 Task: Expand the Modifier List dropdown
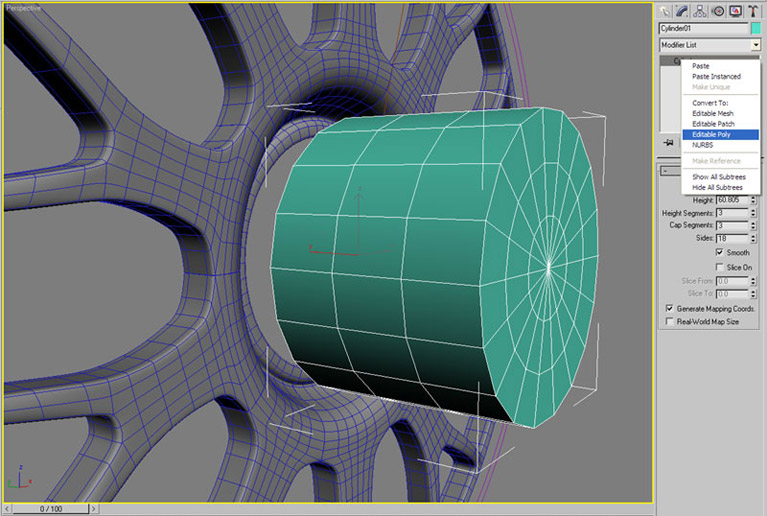pyautogui.click(x=755, y=45)
